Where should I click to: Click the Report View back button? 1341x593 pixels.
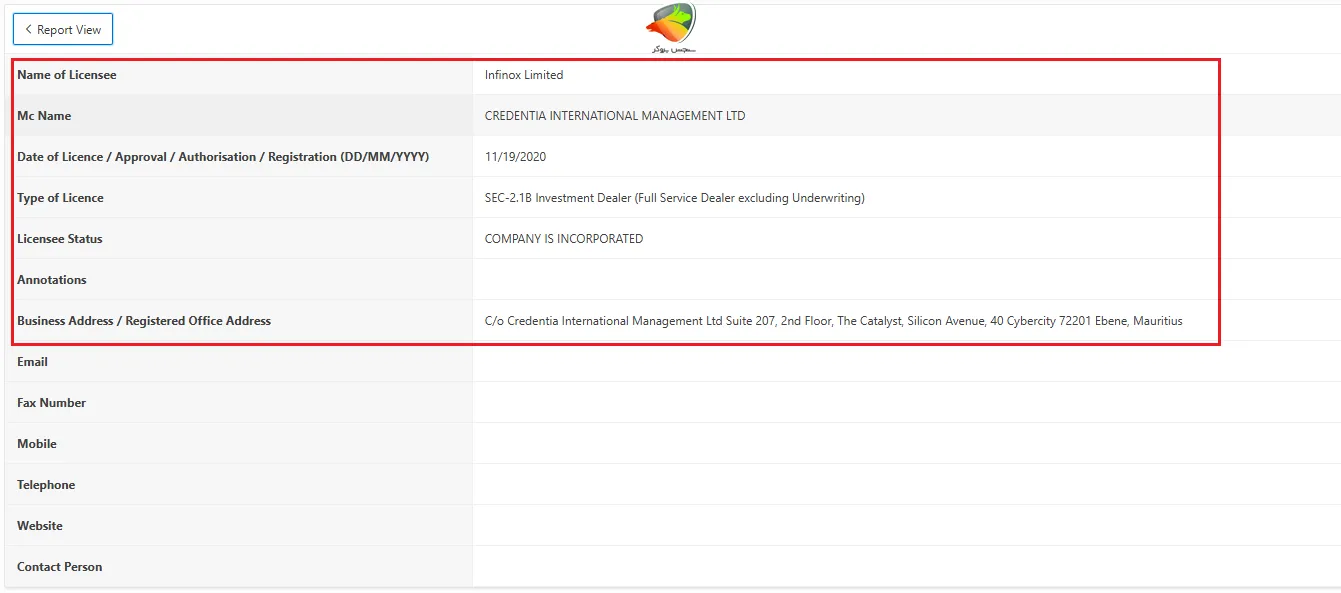click(x=63, y=30)
